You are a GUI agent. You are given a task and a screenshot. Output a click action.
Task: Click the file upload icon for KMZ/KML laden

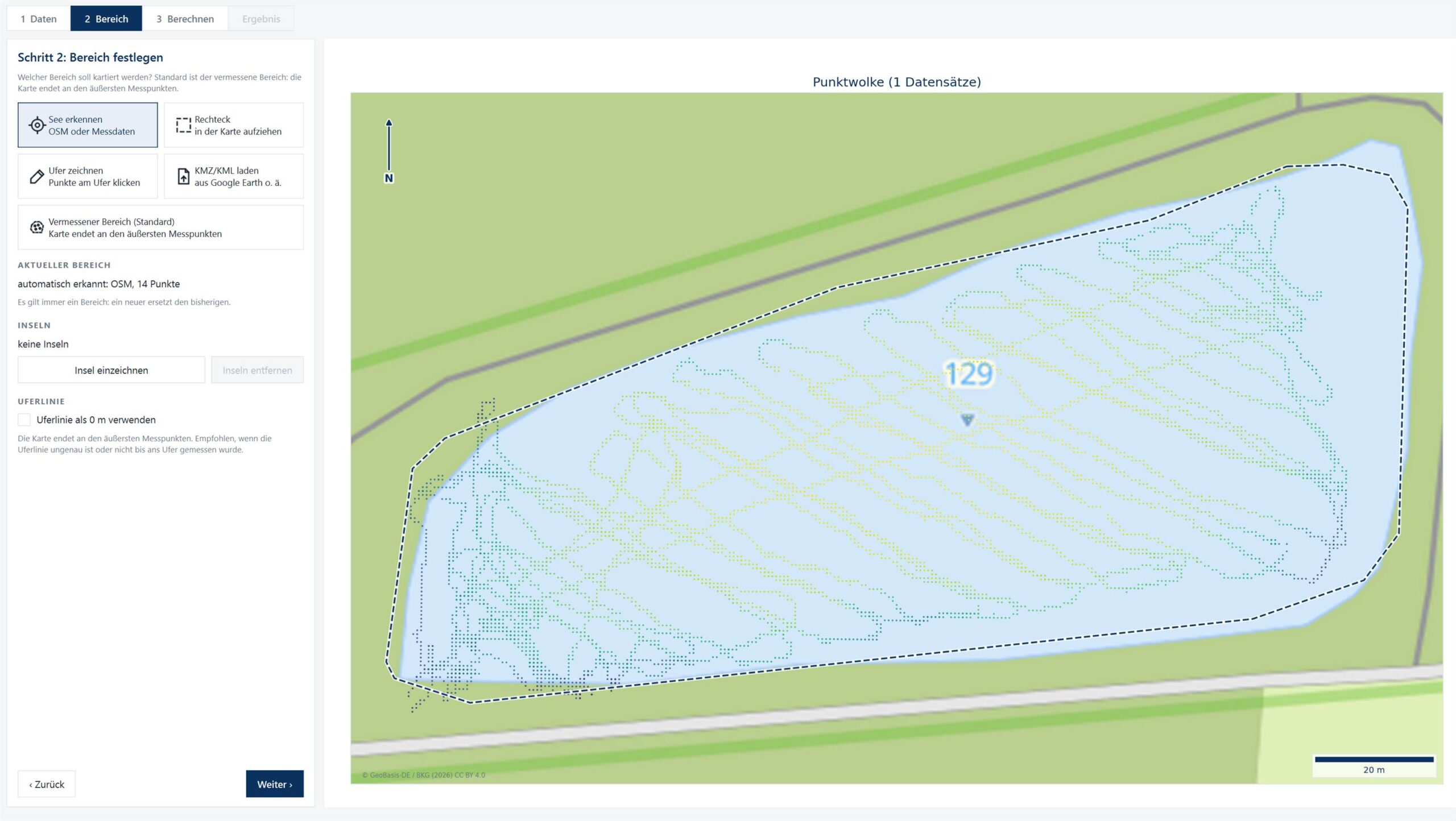183,176
